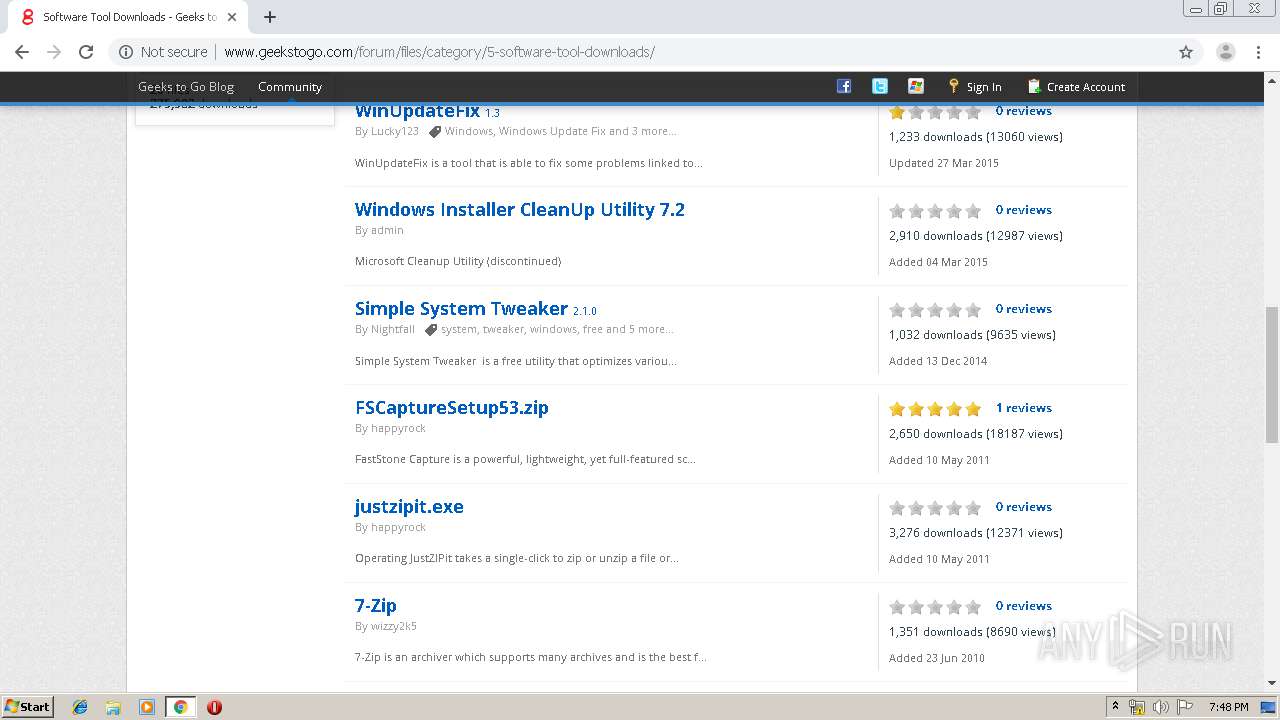Click the Chrome taskbar icon
Screen dimensions: 1280x720
coord(180,707)
